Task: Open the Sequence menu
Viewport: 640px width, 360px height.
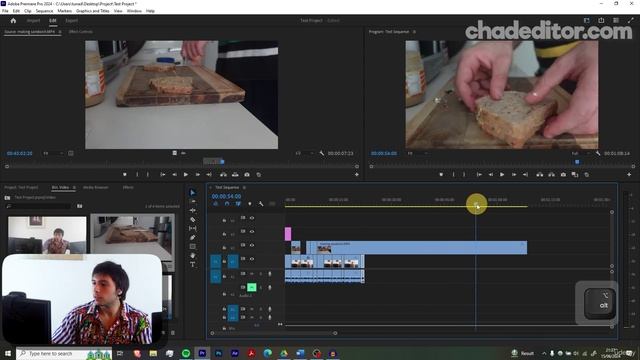Action: (x=44, y=11)
